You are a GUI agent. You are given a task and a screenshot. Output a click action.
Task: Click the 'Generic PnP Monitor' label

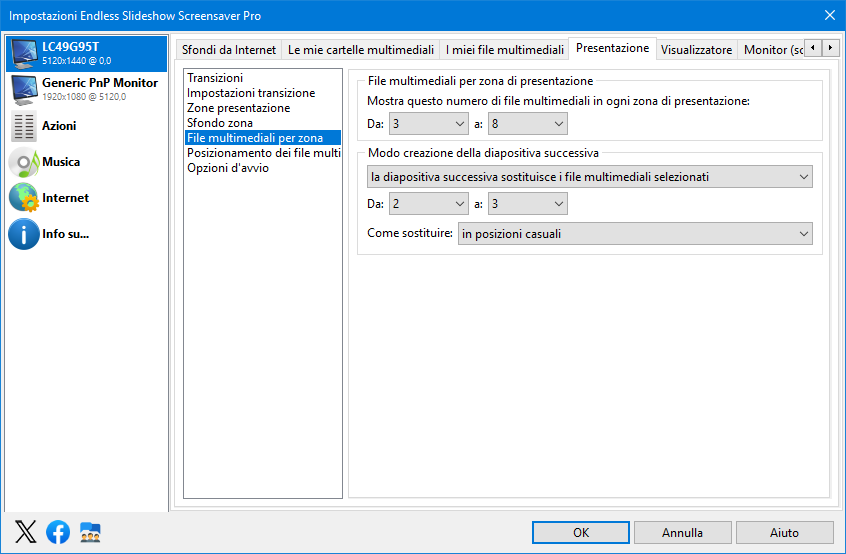coord(100,83)
